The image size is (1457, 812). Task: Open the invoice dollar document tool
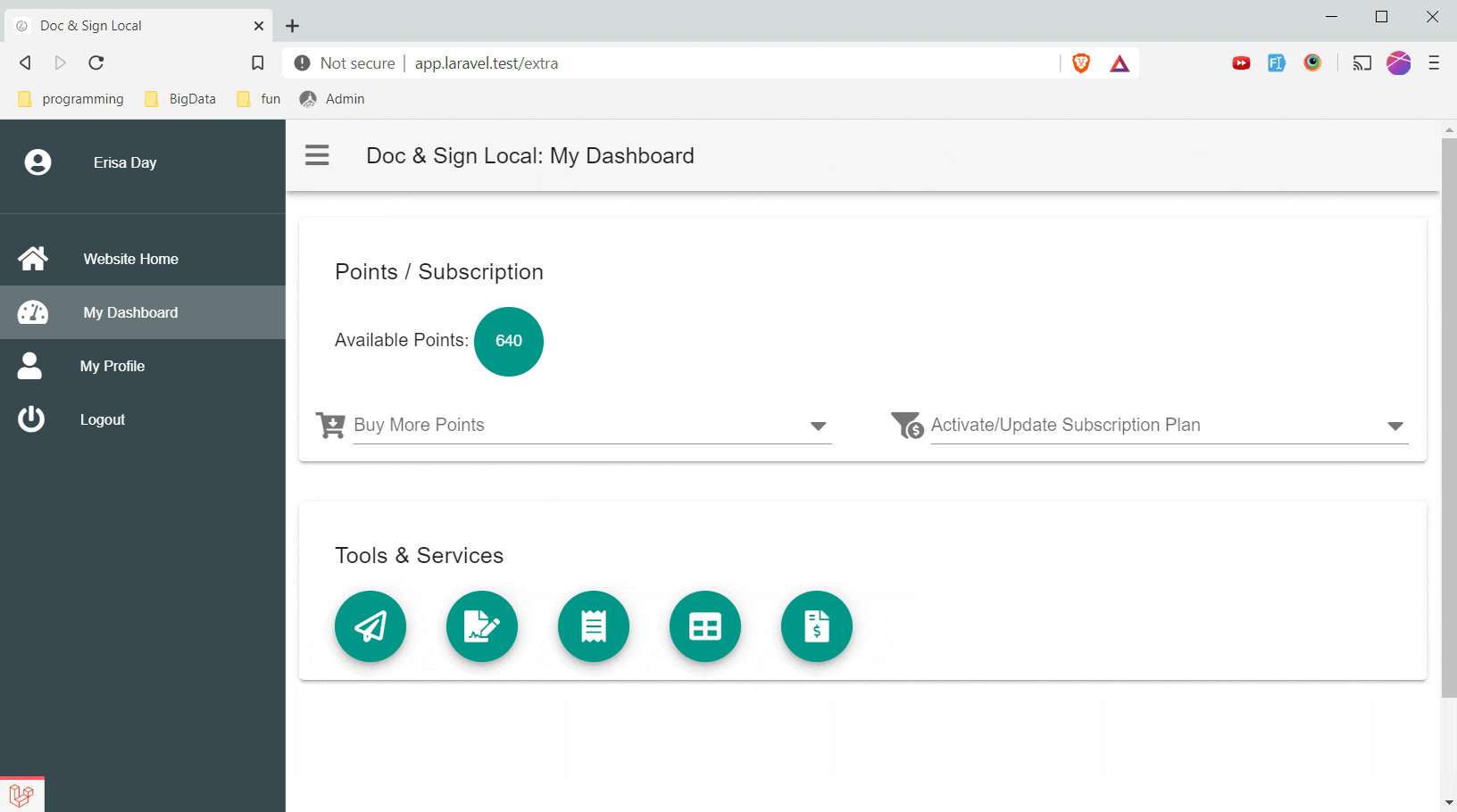click(817, 626)
